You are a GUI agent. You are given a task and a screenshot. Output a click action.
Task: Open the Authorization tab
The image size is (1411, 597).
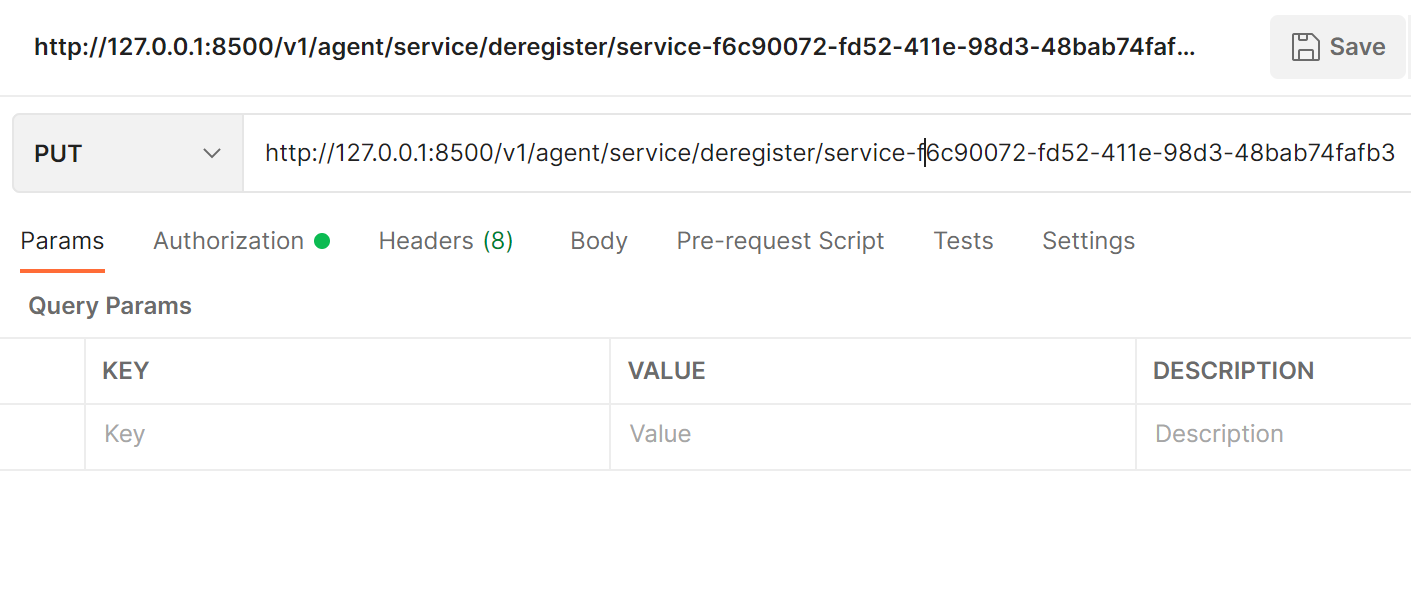coord(228,241)
